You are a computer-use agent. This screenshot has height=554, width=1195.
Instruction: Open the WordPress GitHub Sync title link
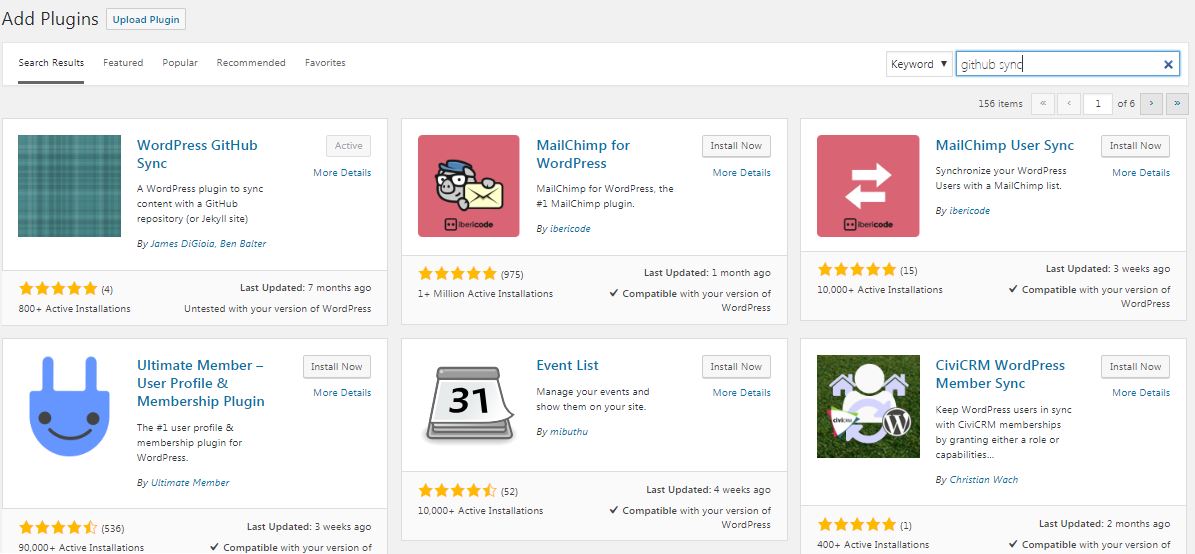tap(197, 155)
